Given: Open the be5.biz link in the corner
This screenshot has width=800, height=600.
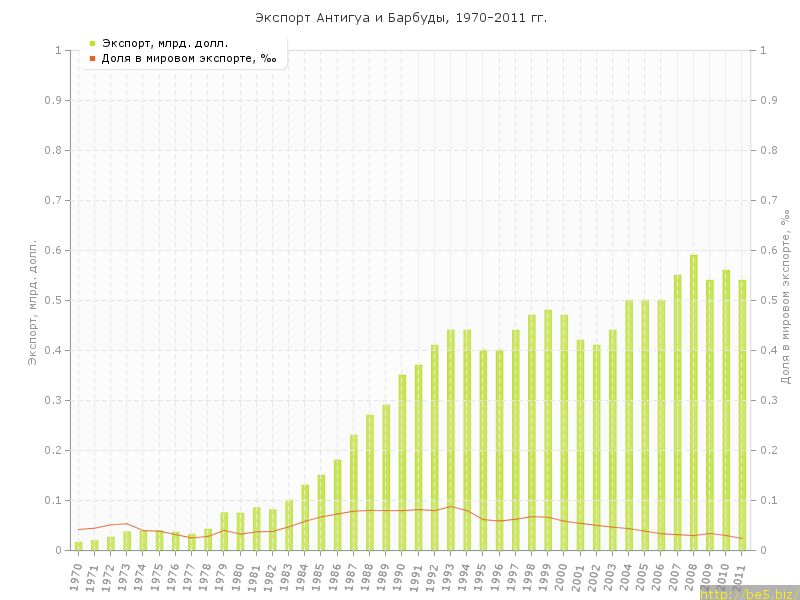Looking at the screenshot, I should pos(750,593).
